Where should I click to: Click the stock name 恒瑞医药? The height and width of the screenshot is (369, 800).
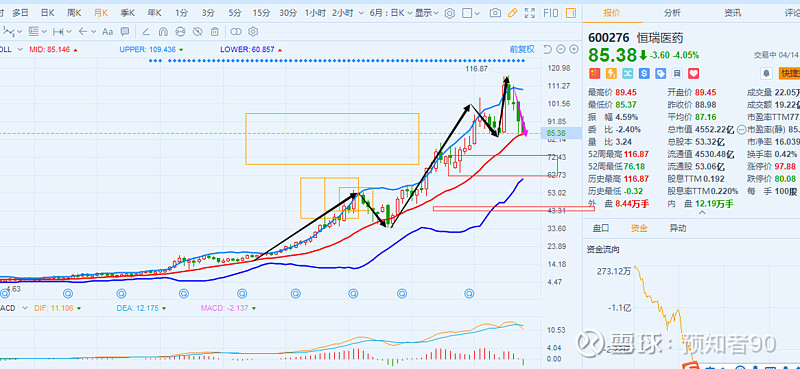pos(660,38)
